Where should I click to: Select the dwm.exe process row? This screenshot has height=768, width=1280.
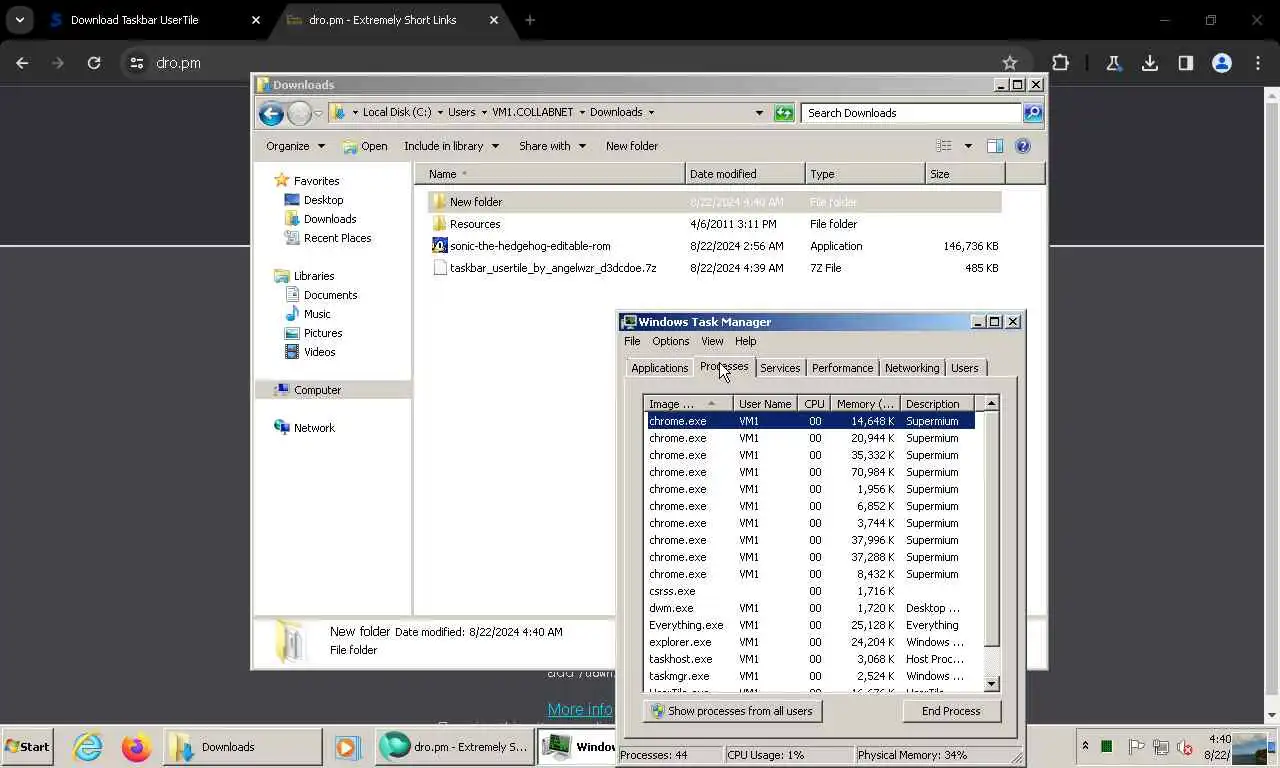[808, 608]
